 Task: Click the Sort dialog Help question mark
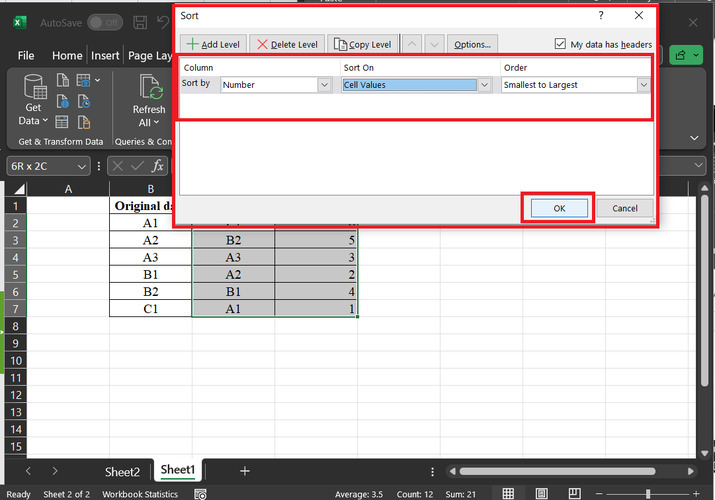[601, 15]
